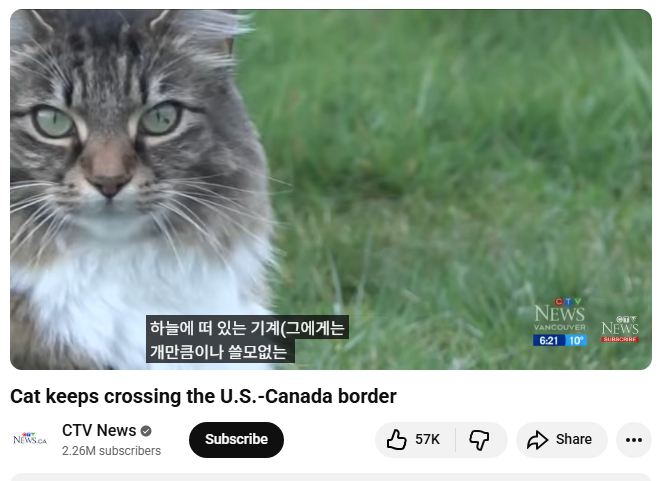Image resolution: width=659 pixels, height=481 pixels.
Task: Open the three-dot more actions menu
Action: click(633, 440)
